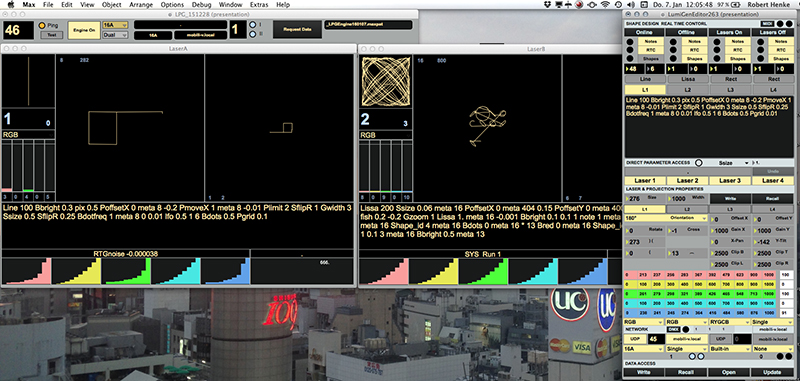Toggle the Direct Parameter Access circle
The width and height of the screenshot is (800, 381).
[698, 163]
